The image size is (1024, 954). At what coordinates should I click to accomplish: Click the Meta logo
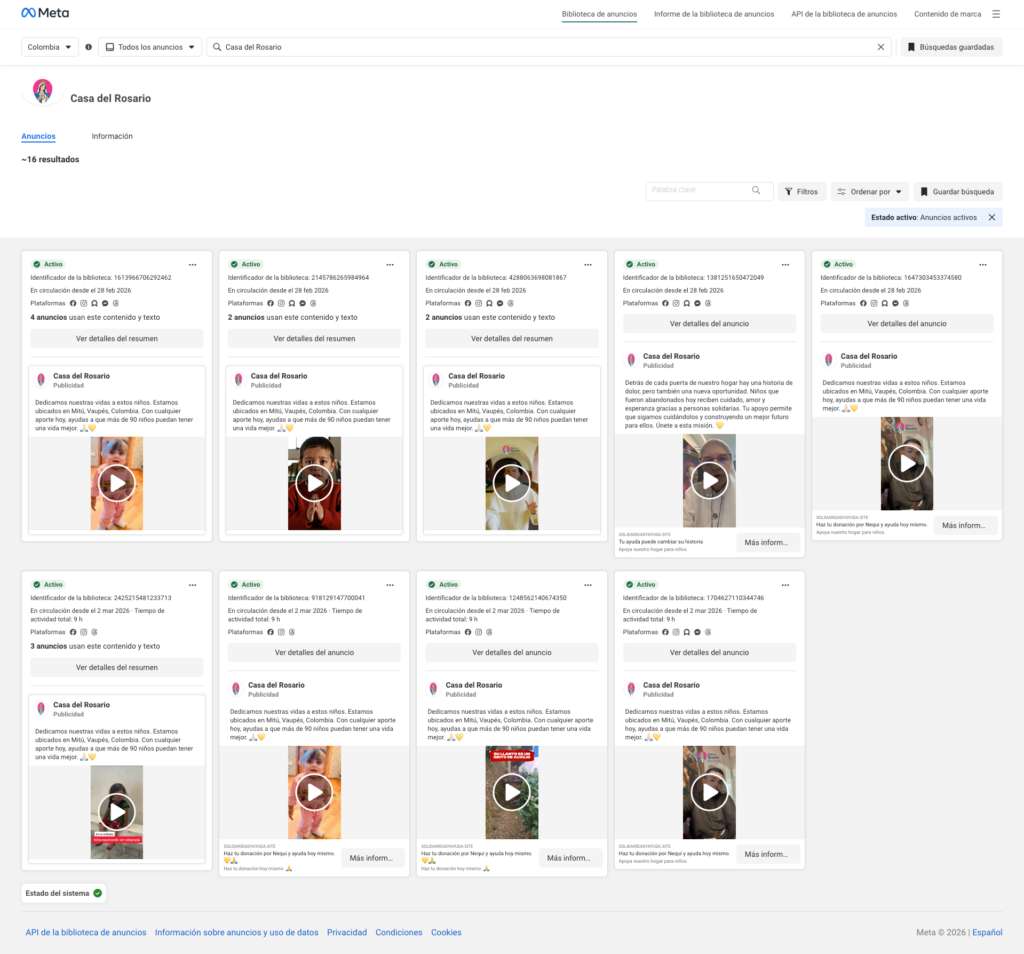tap(45, 13)
